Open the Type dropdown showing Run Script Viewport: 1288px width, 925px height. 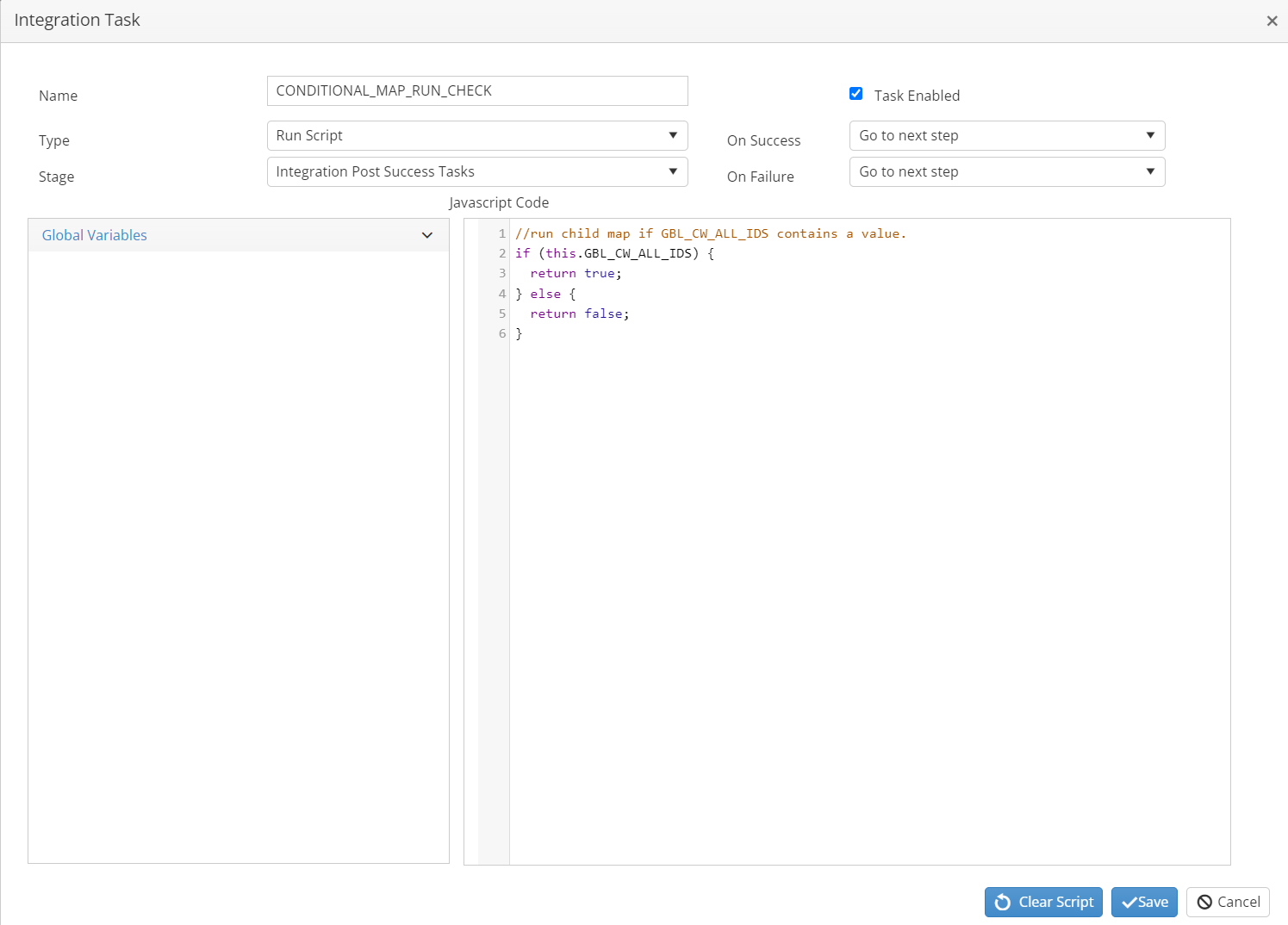[477, 135]
